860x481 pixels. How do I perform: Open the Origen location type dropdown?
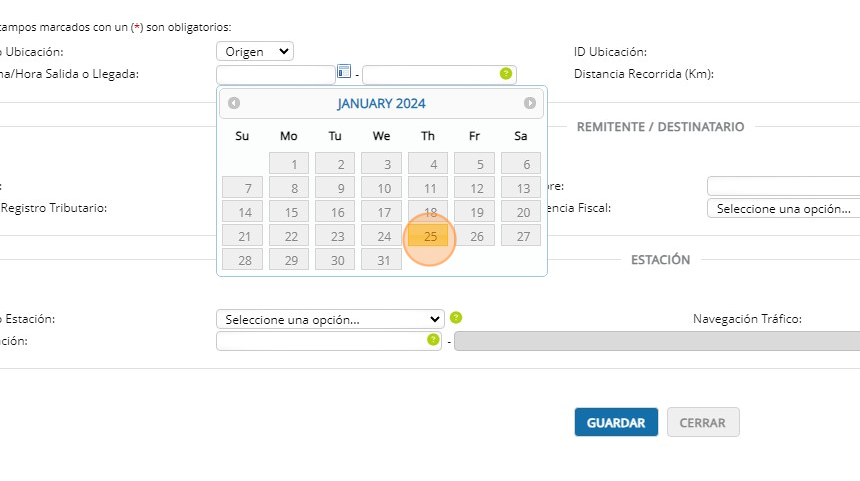(254, 51)
